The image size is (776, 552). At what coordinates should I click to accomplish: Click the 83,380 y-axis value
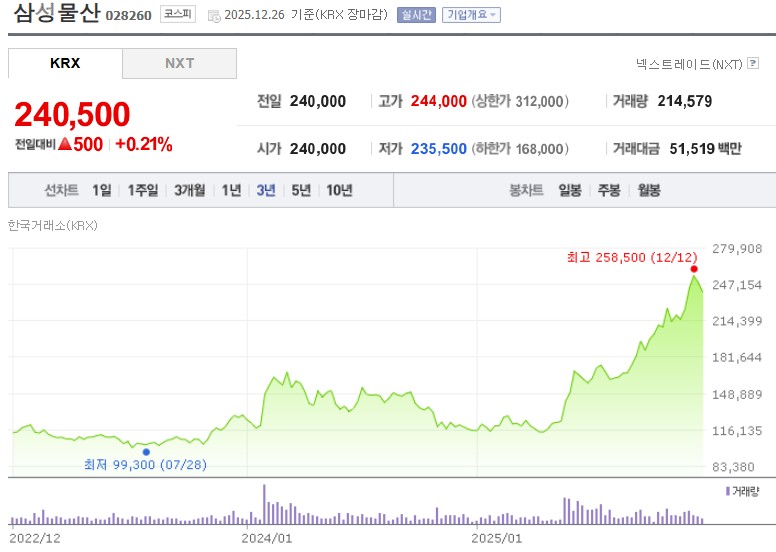click(x=733, y=467)
